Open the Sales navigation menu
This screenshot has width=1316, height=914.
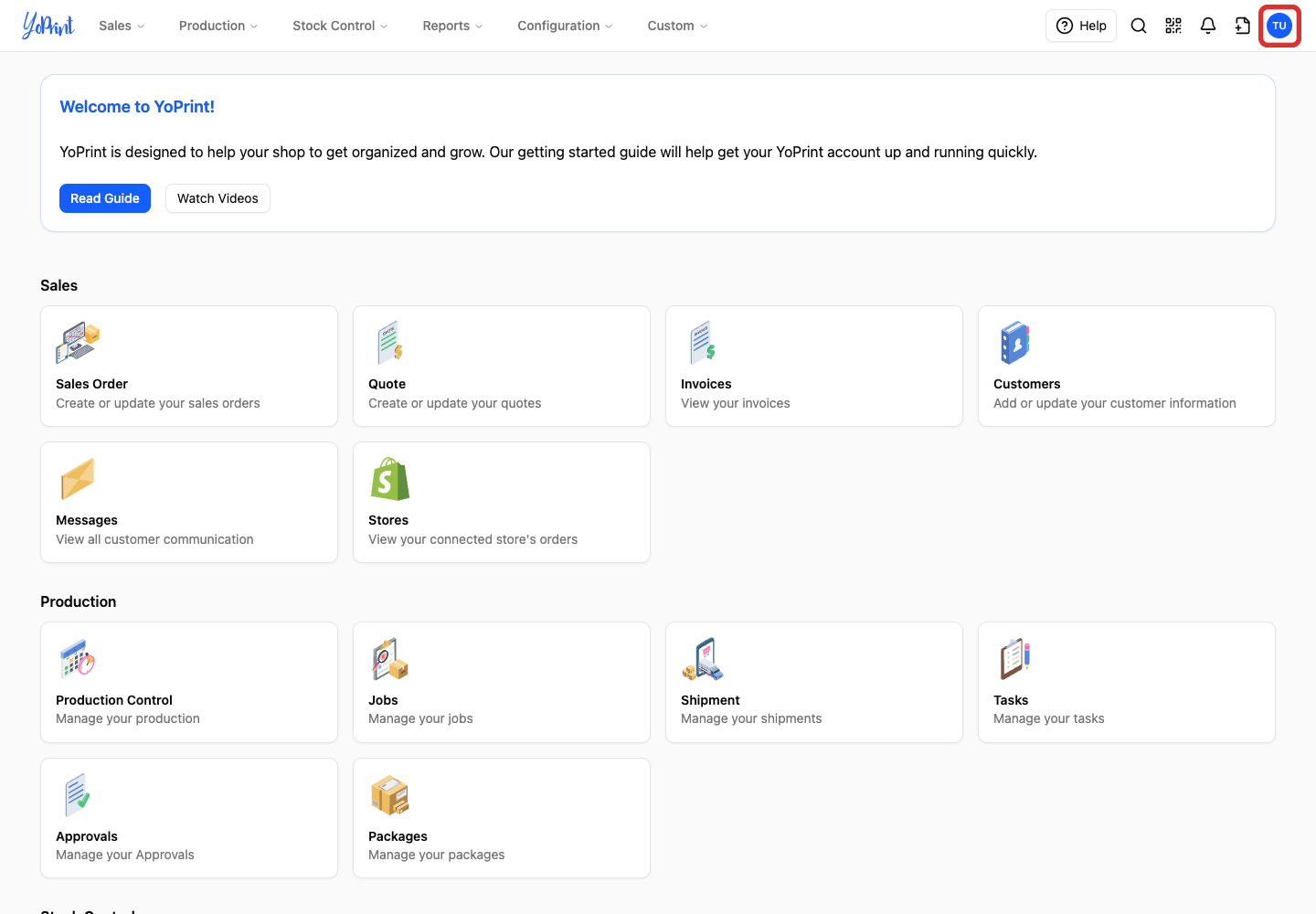(x=122, y=26)
